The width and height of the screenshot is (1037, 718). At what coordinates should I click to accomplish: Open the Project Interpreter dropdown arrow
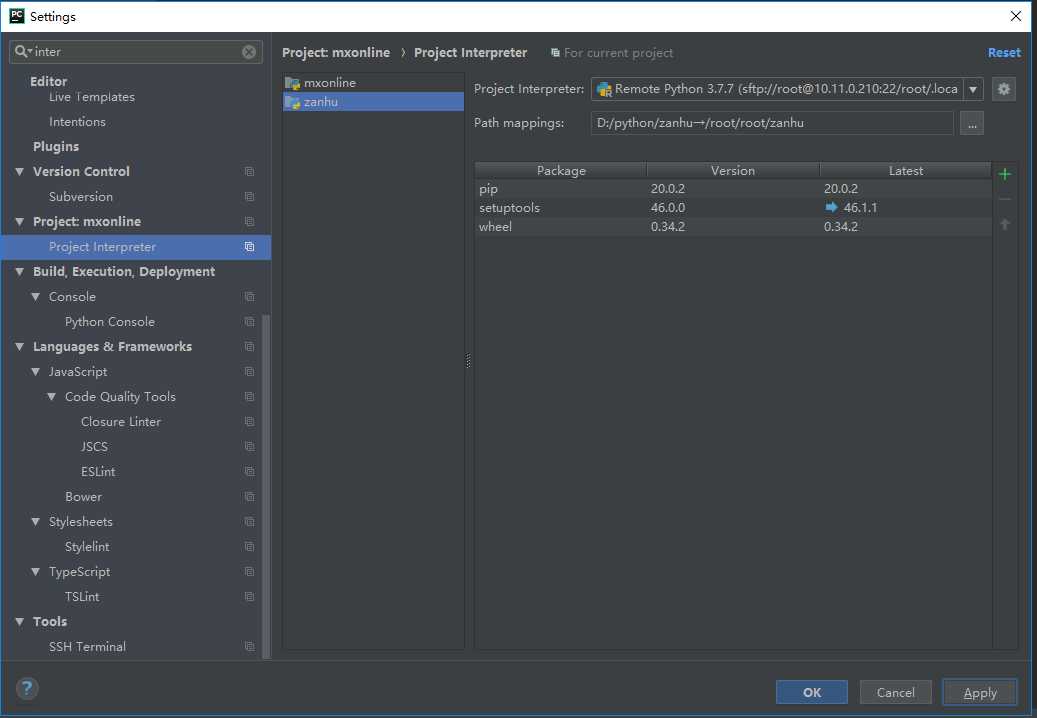[973, 89]
